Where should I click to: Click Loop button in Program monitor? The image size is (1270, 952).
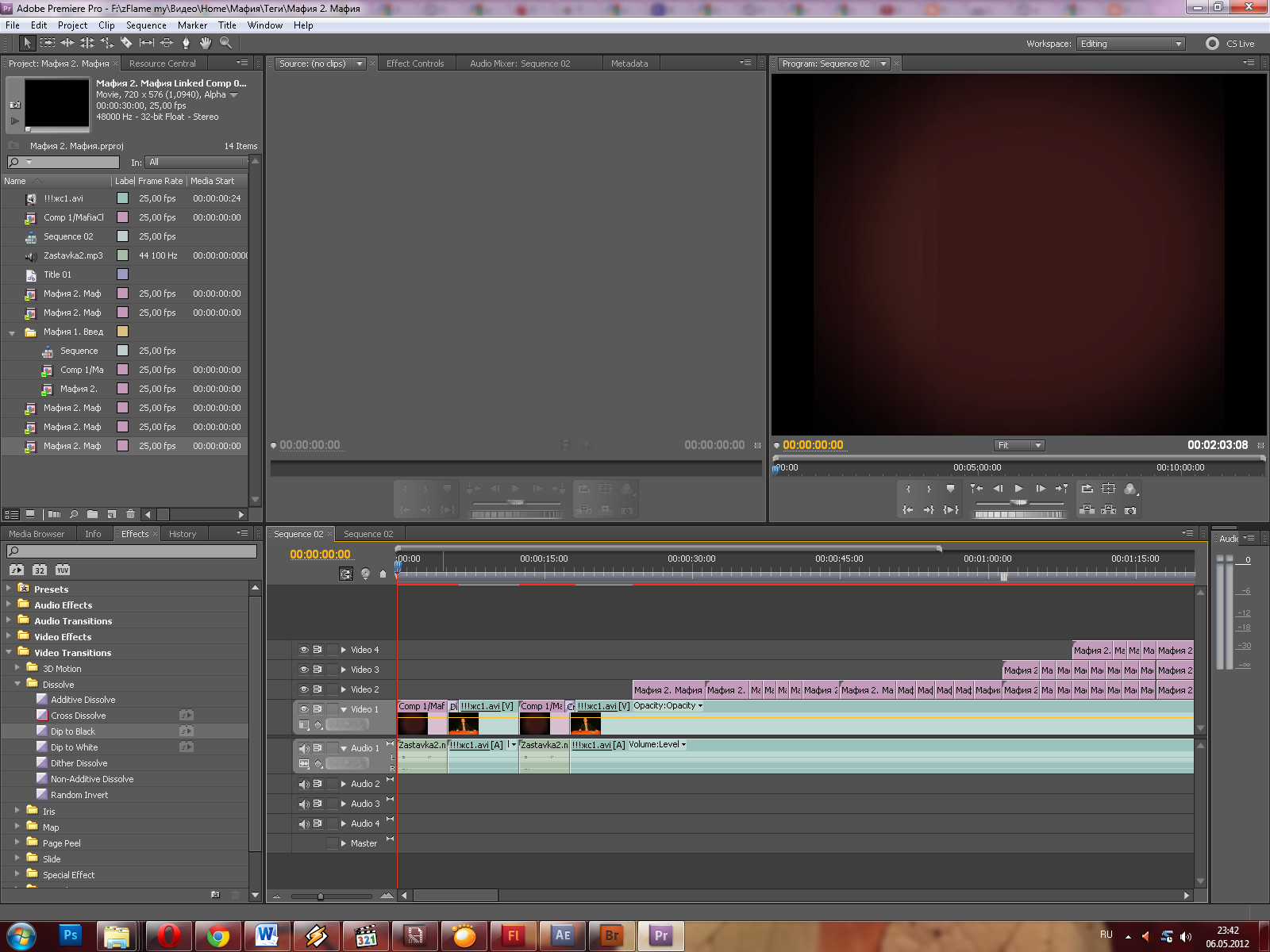click(x=1087, y=489)
